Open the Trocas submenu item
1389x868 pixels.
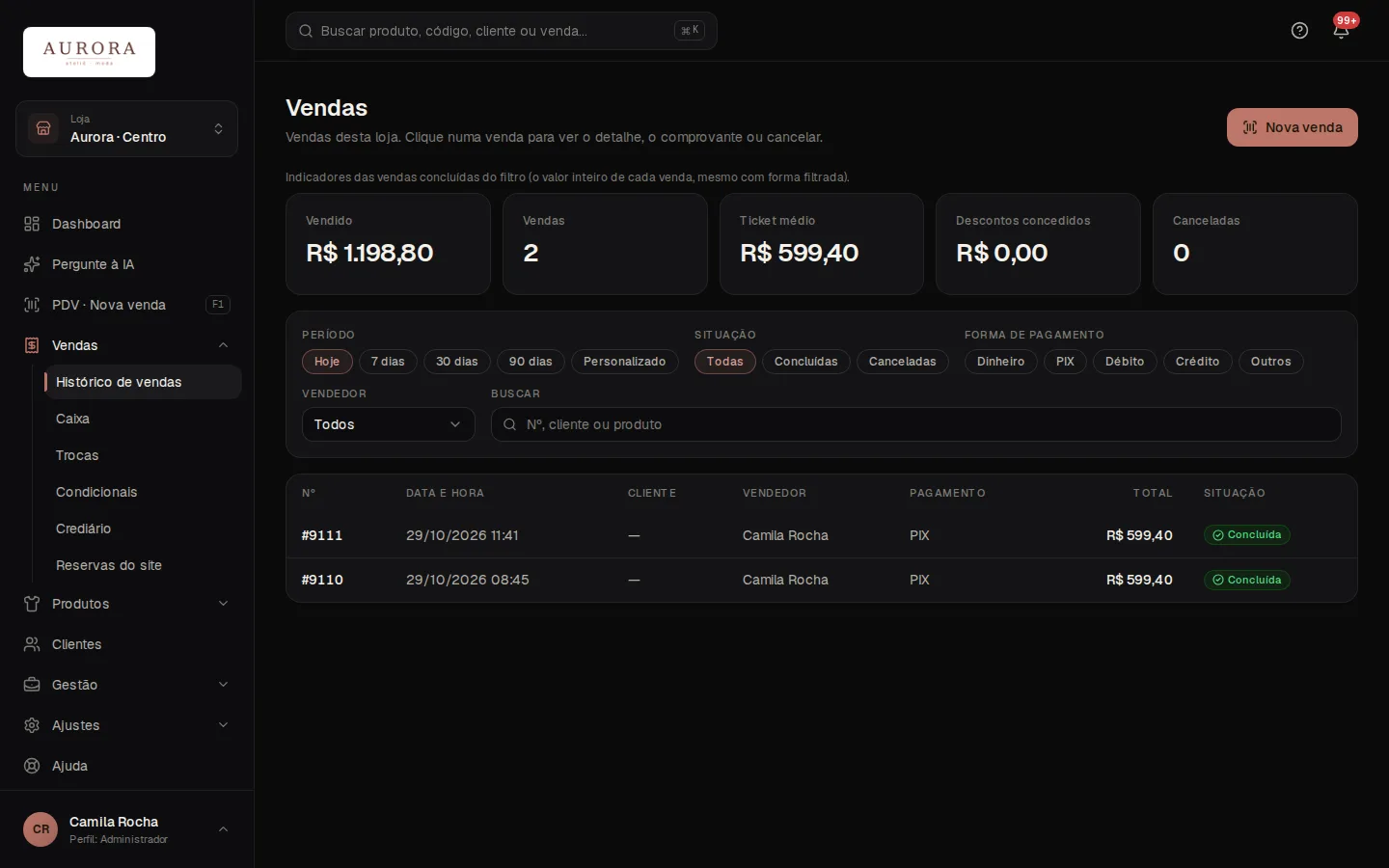[x=142, y=455]
